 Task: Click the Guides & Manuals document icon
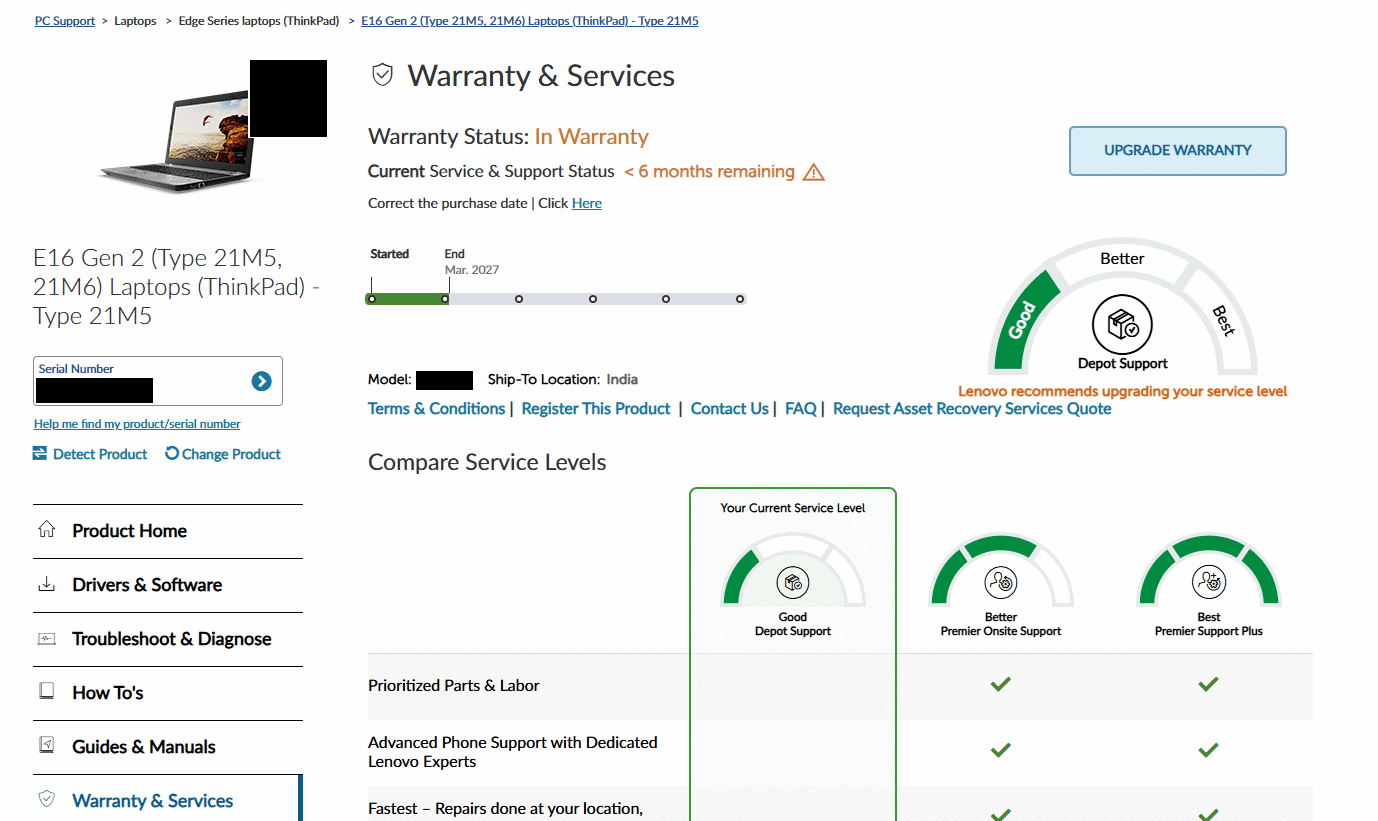(46, 746)
